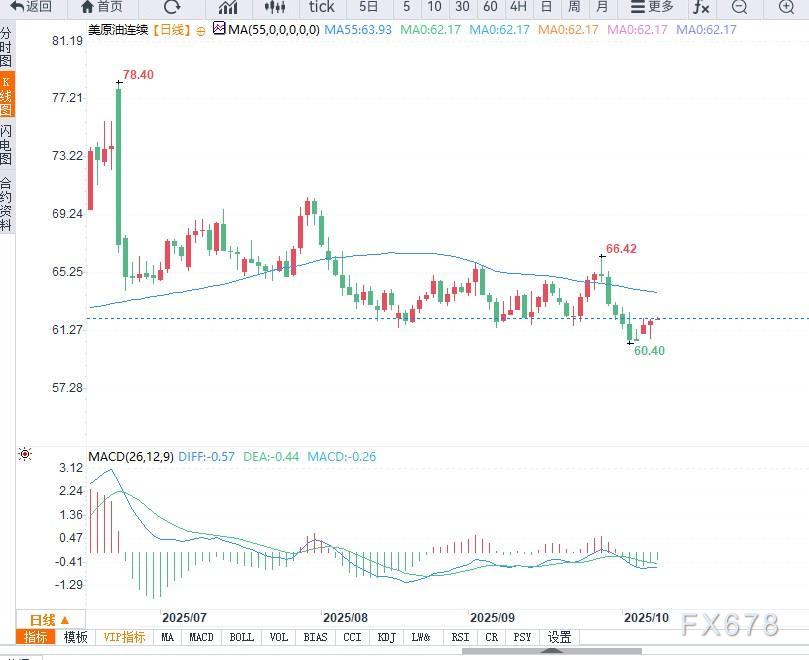Select the line chart style icon
This screenshot has width=809, height=660.
pos(229,8)
